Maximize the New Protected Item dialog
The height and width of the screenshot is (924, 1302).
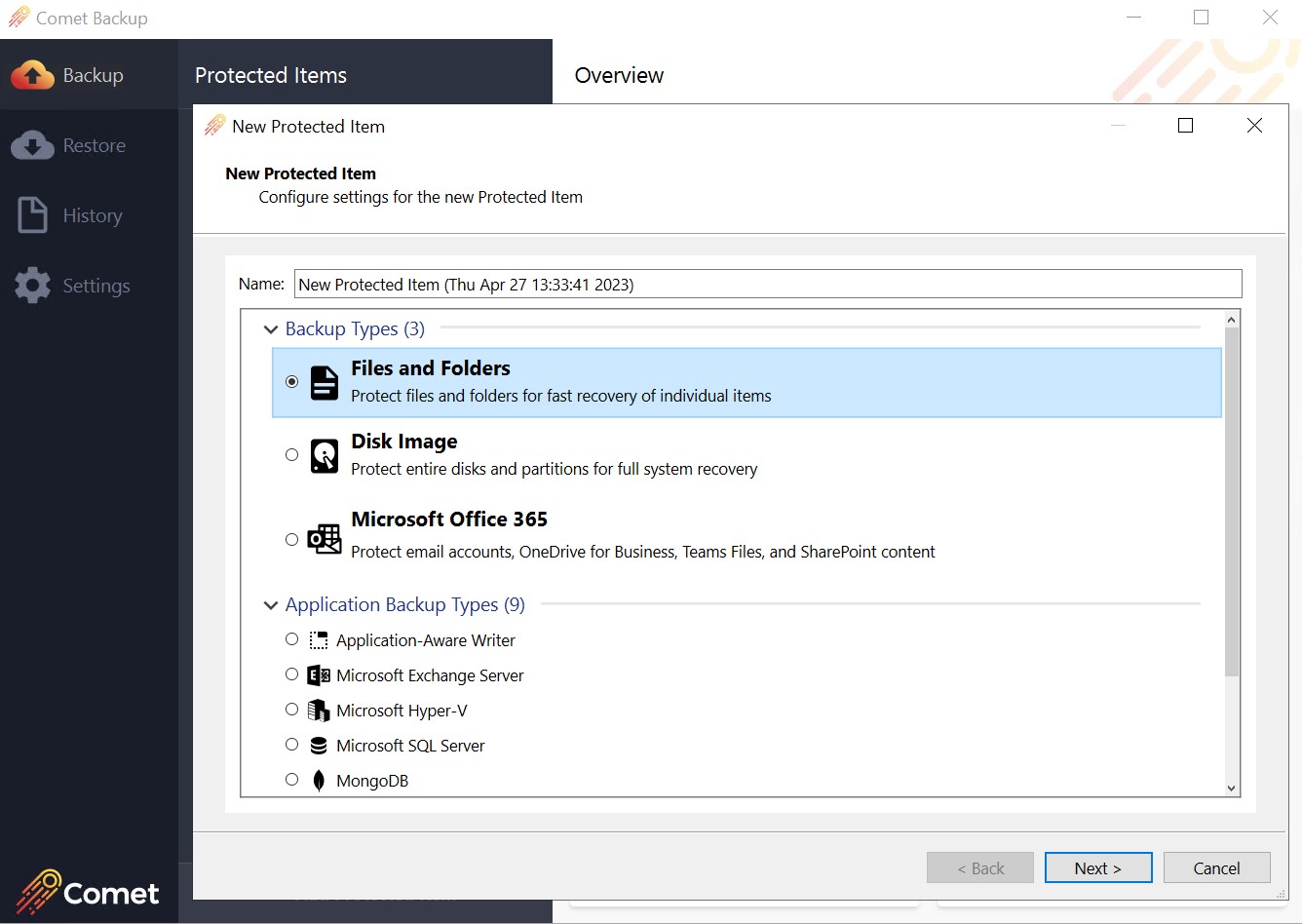(1185, 125)
